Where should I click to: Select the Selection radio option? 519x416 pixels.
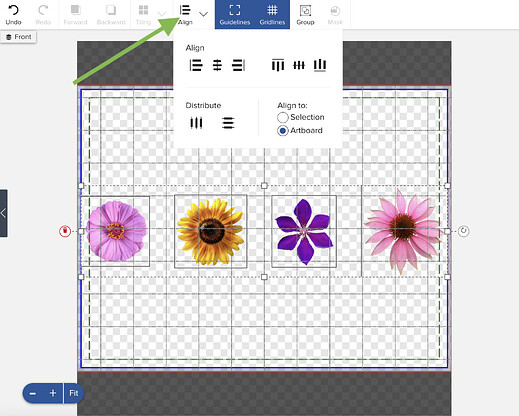tap(283, 117)
